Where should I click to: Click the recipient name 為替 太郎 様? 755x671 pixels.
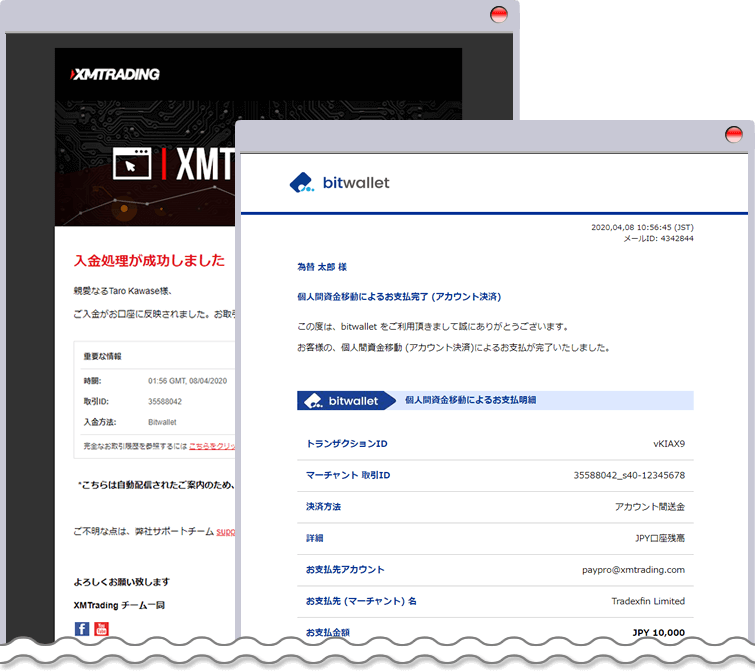click(x=322, y=267)
